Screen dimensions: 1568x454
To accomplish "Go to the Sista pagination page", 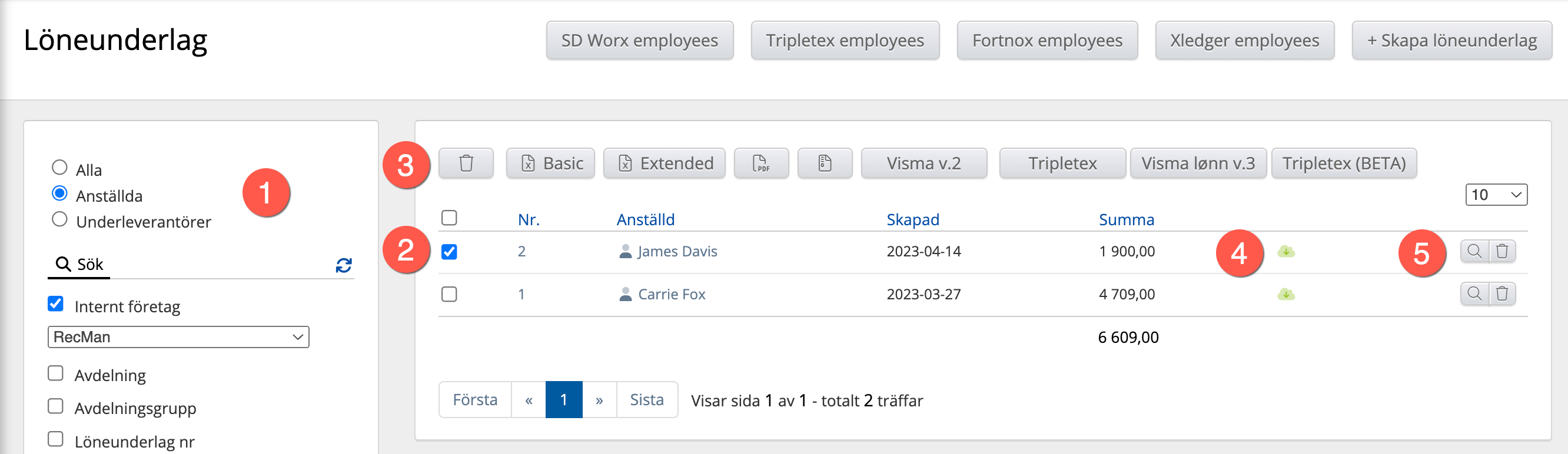I will (646, 400).
